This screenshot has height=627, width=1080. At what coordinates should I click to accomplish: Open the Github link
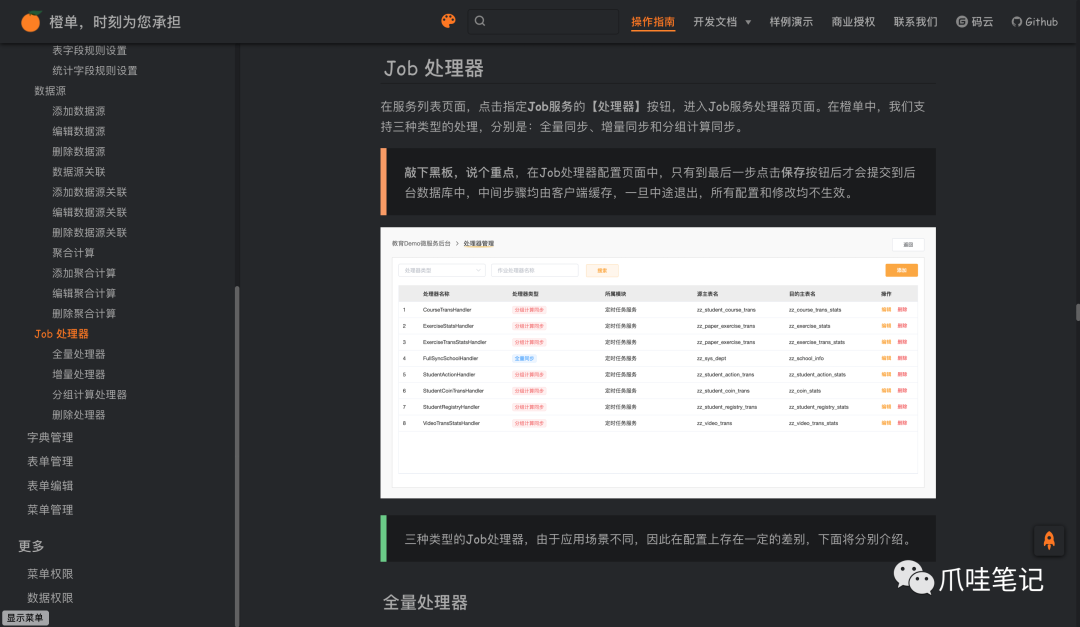1035,22
